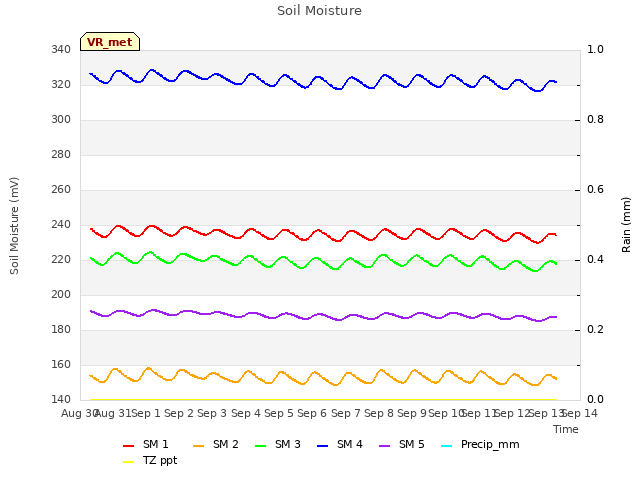Select SM 4 legend entry
This screenshot has height=480, width=640.
coord(340,444)
